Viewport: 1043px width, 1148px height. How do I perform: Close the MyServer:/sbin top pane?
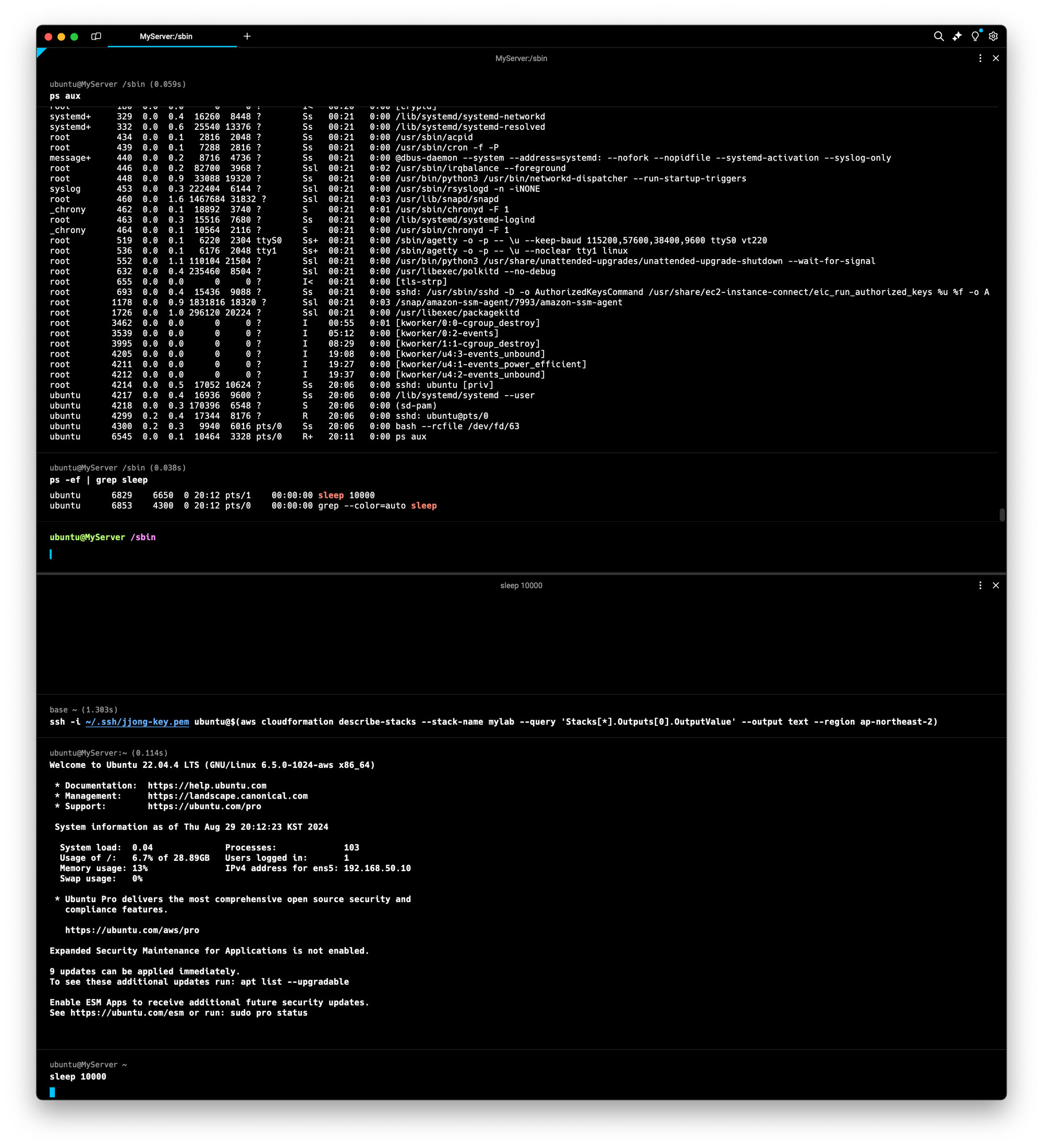click(996, 58)
